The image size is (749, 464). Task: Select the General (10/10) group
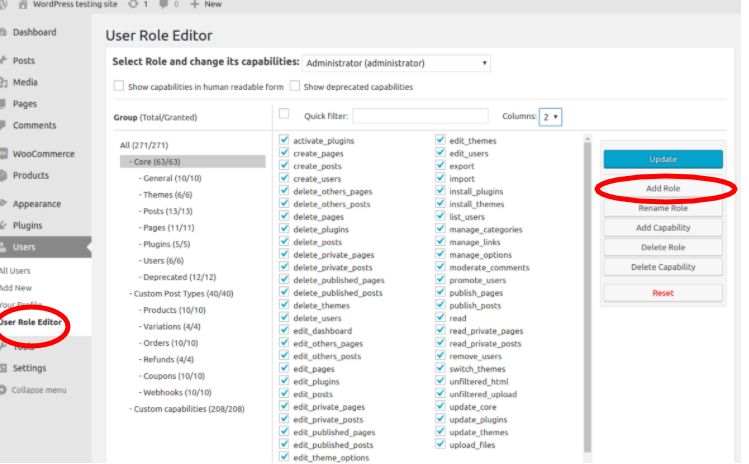point(172,178)
